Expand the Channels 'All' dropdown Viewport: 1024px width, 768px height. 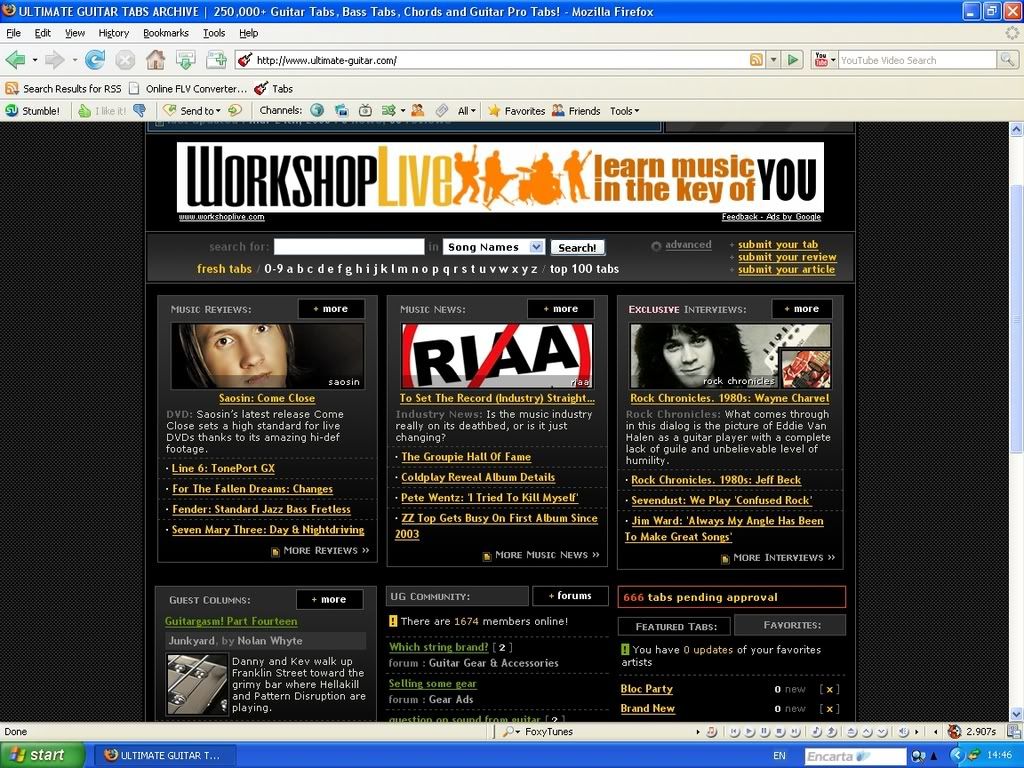coord(466,111)
